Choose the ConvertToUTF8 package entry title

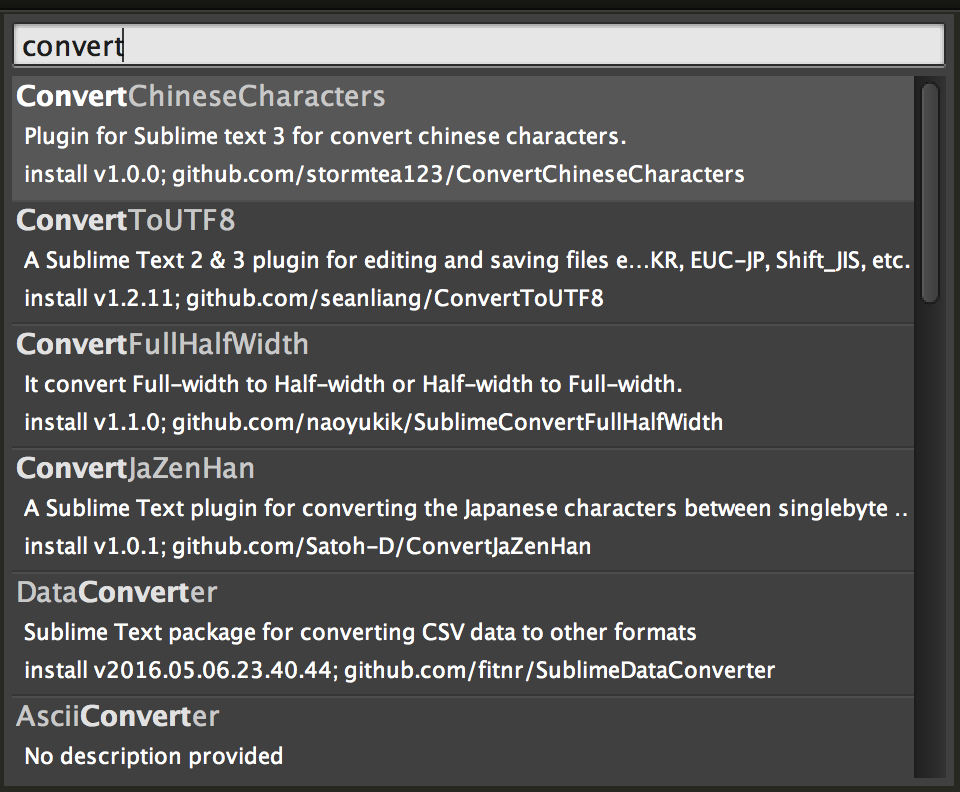coord(126,220)
